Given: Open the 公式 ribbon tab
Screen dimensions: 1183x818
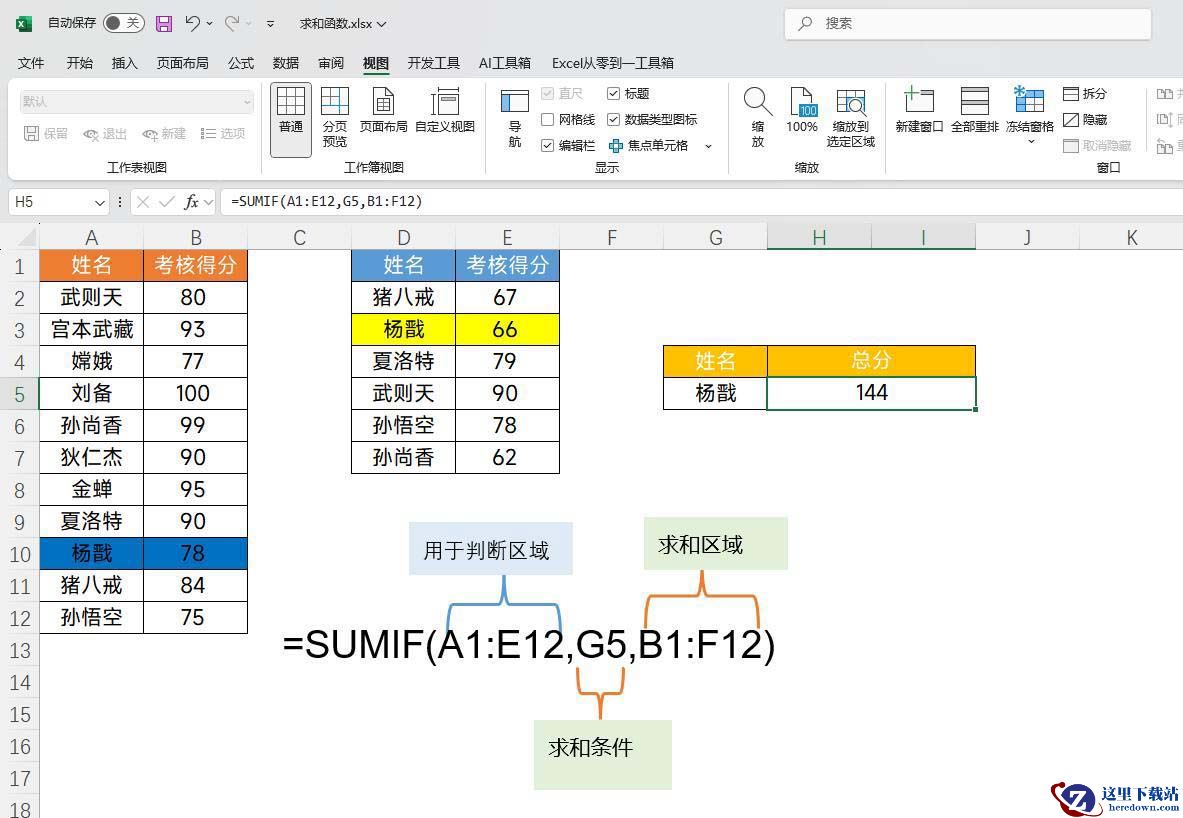Looking at the screenshot, I should (x=241, y=63).
